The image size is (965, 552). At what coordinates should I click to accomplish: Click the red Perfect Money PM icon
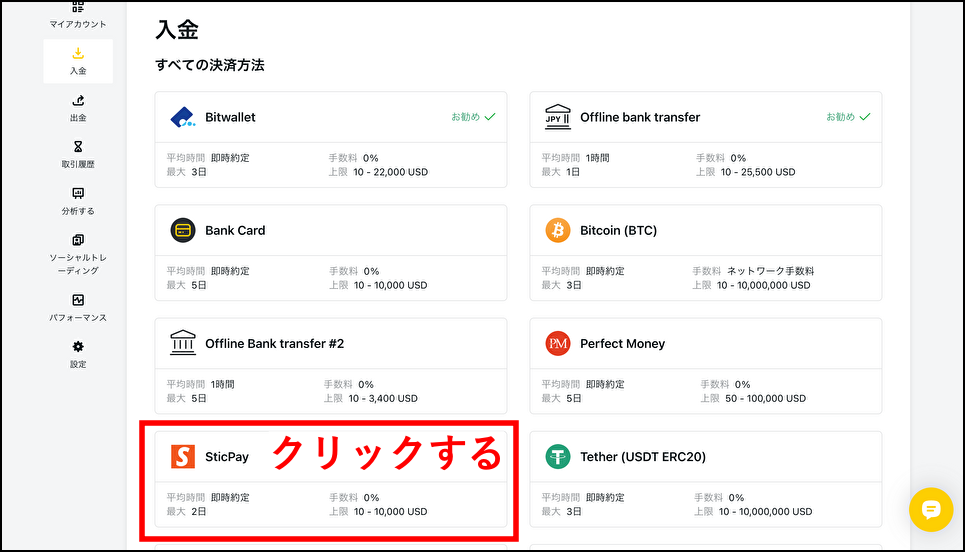558,343
